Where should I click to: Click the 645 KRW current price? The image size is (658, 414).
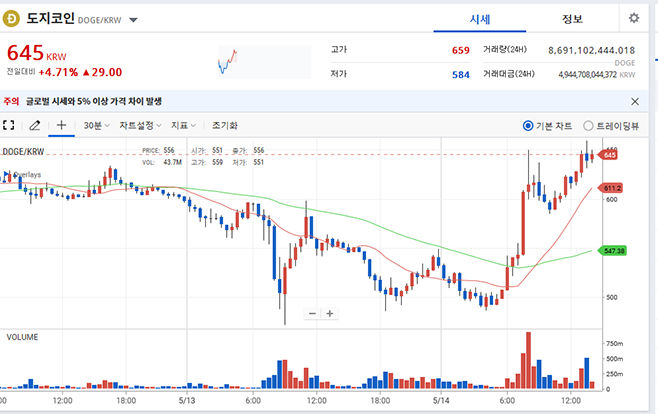(37, 53)
